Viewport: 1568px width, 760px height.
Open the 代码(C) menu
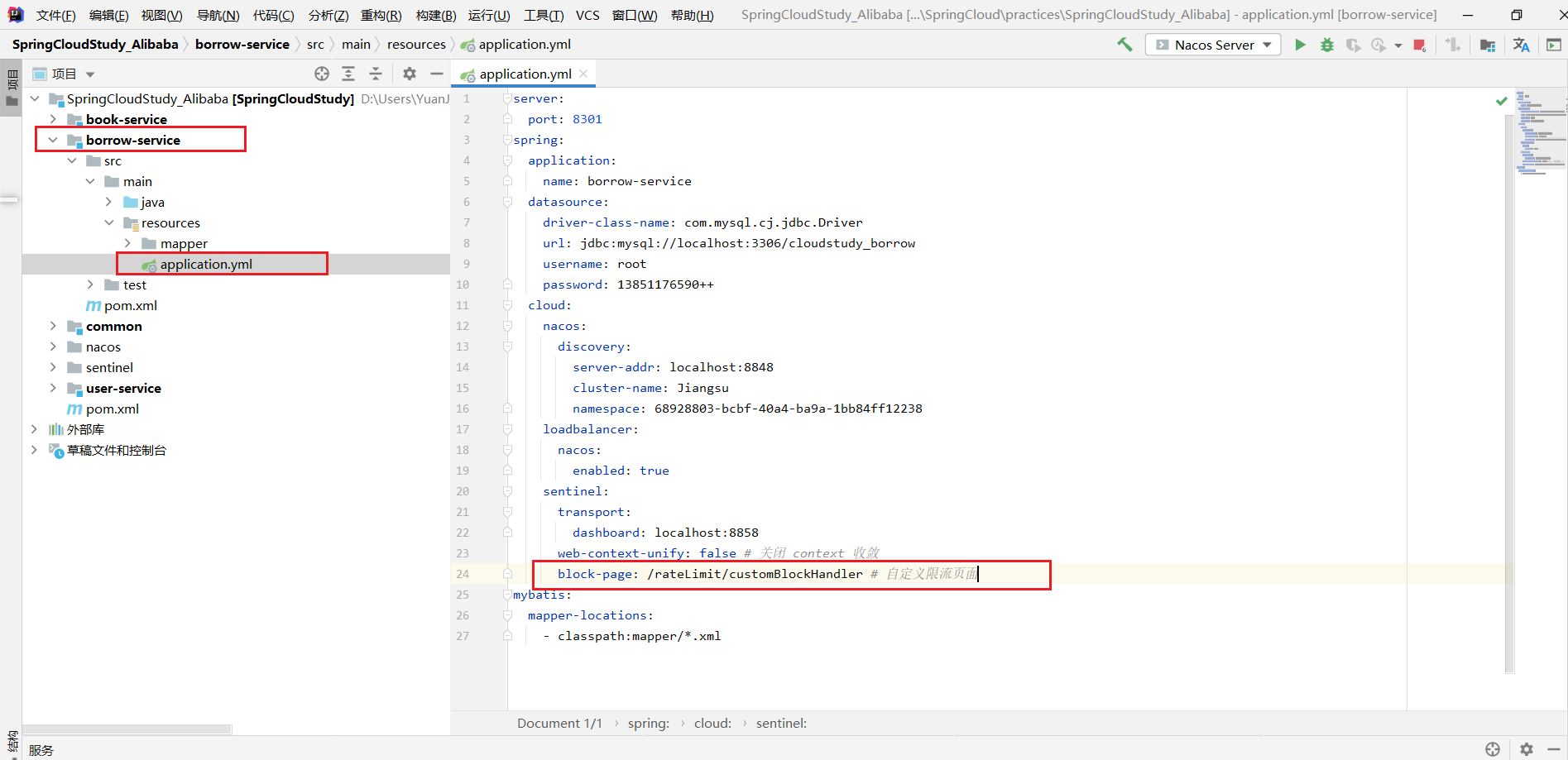273,15
